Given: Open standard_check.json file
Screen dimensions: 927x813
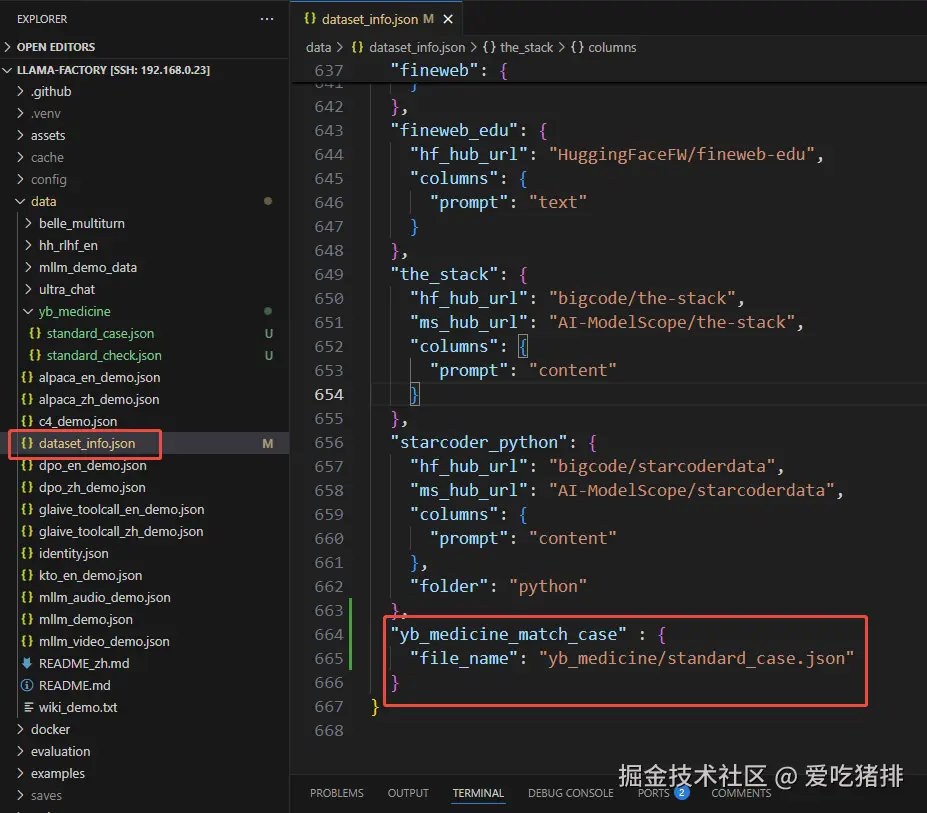Looking at the screenshot, I should 103,355.
